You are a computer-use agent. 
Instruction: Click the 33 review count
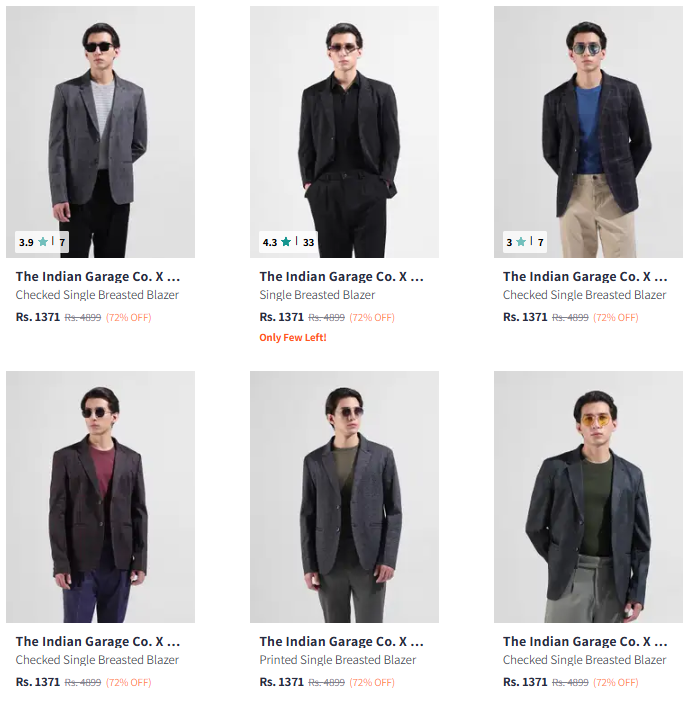[308, 242]
